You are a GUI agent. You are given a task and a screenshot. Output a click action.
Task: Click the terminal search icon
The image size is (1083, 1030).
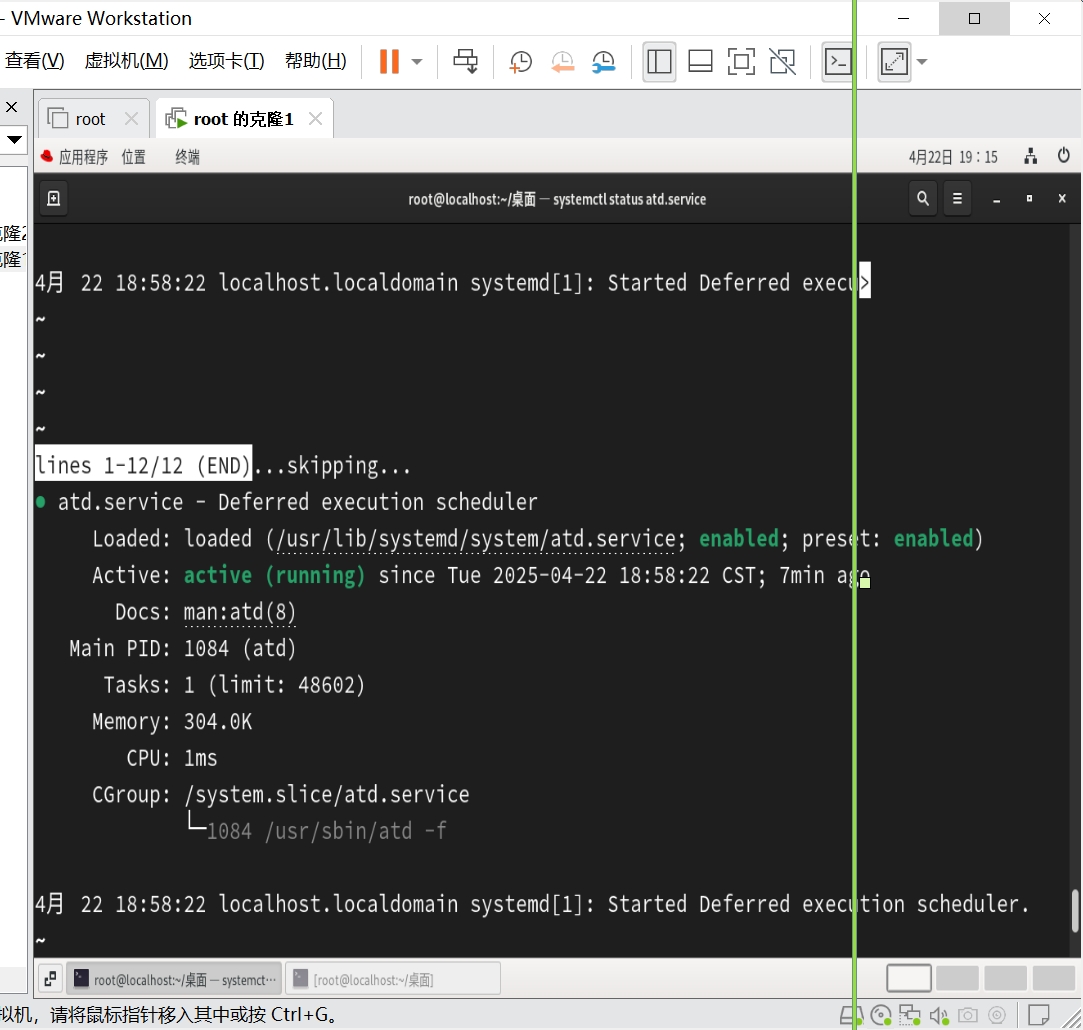tap(923, 199)
